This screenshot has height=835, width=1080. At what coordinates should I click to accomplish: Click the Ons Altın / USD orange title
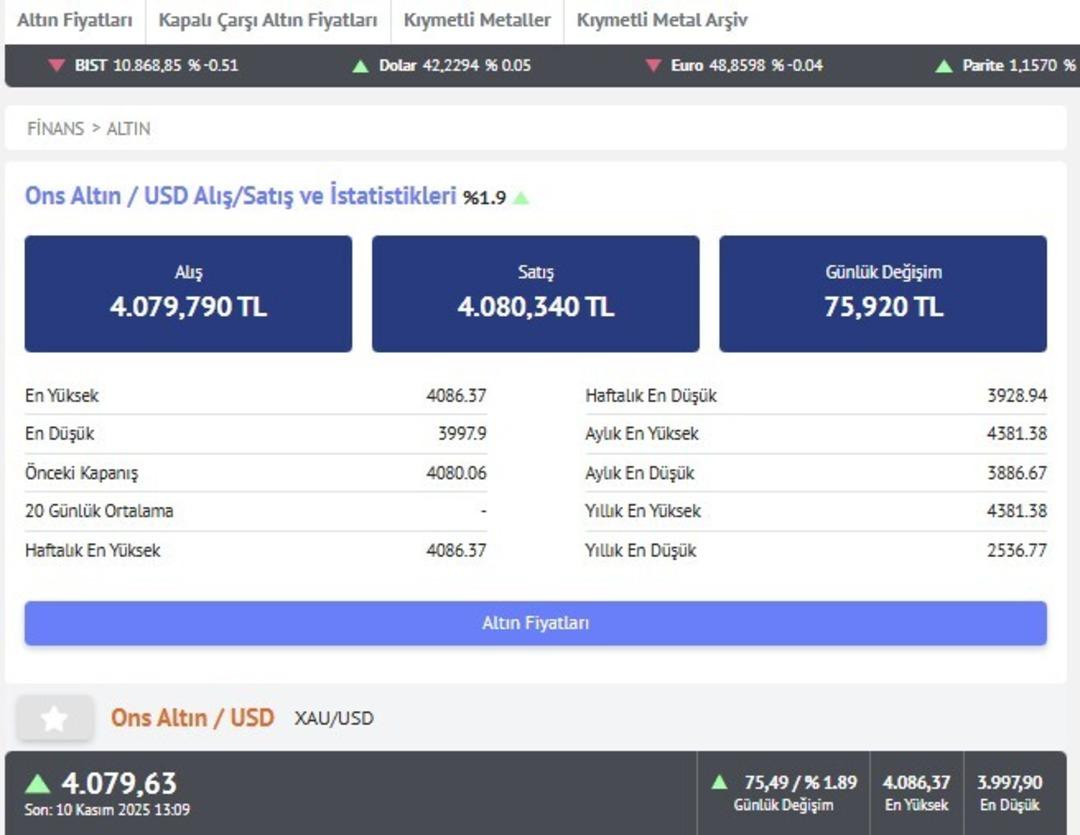pyautogui.click(x=192, y=718)
